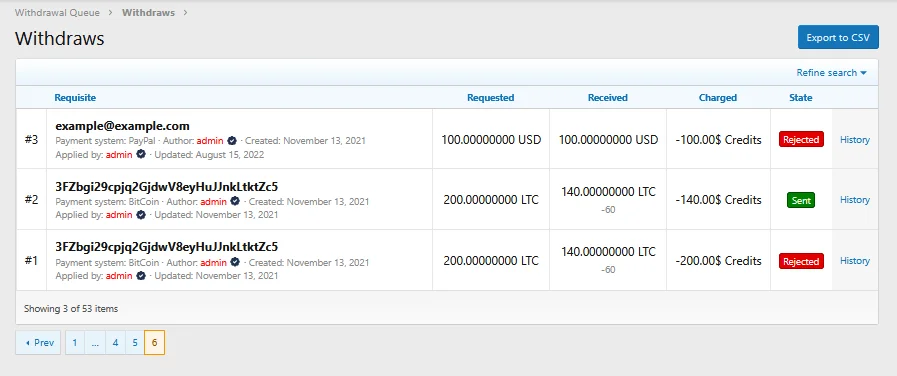Open the requisite address in row #2
Image resolution: width=897 pixels, height=376 pixels.
pyautogui.click(x=167, y=187)
